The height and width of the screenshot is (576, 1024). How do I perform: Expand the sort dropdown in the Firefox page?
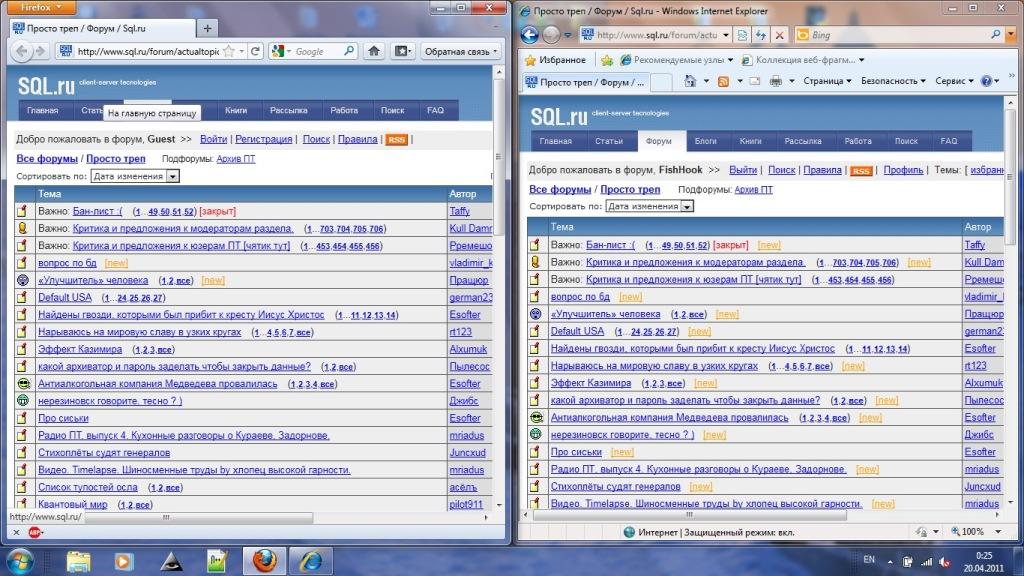pos(173,176)
